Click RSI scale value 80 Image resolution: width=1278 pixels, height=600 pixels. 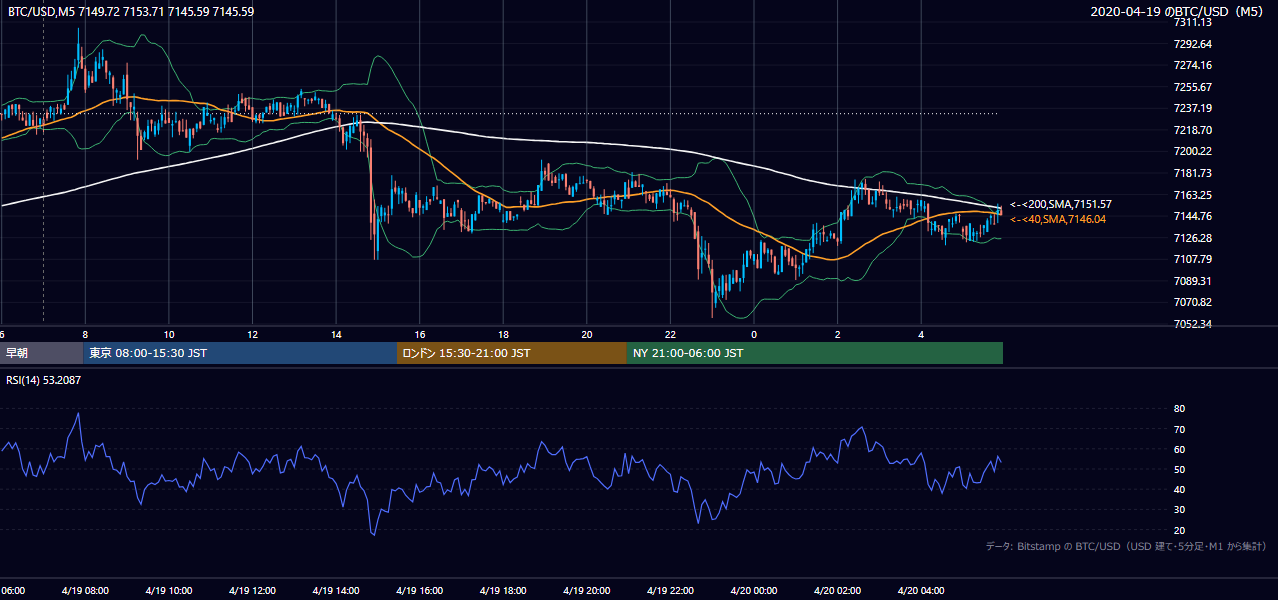pyautogui.click(x=1179, y=409)
